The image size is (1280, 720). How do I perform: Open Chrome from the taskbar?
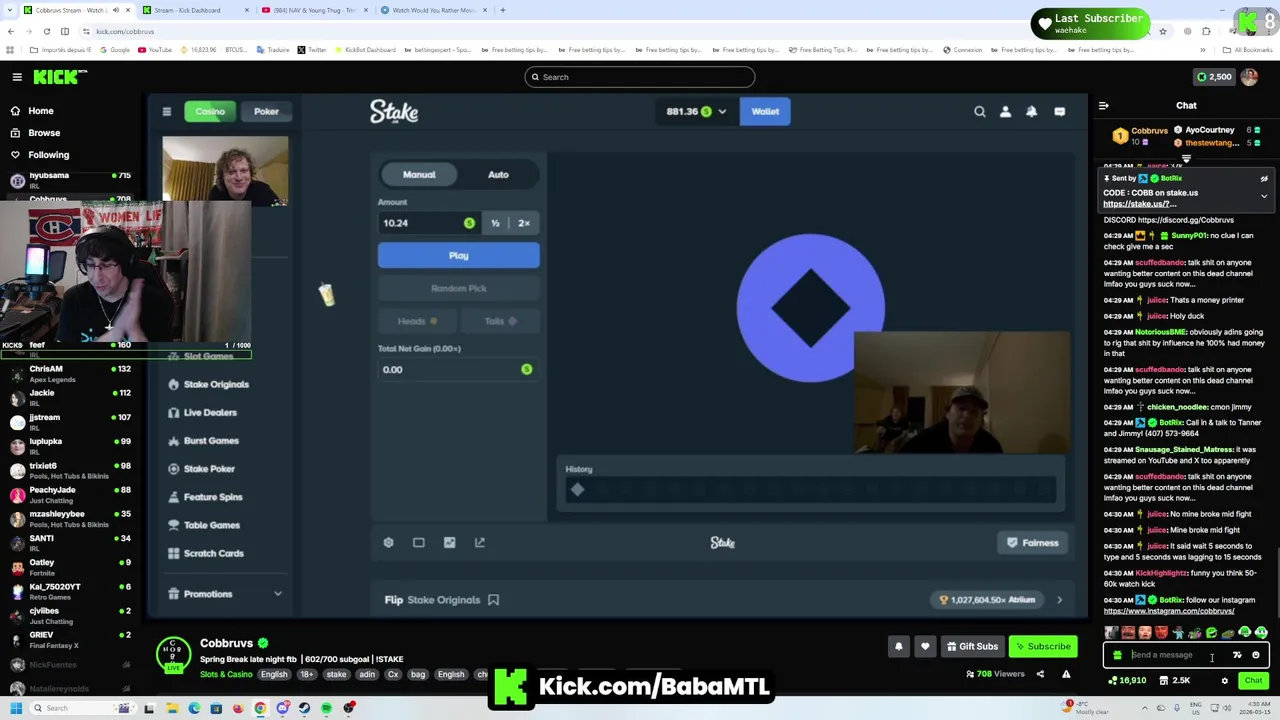(260, 708)
